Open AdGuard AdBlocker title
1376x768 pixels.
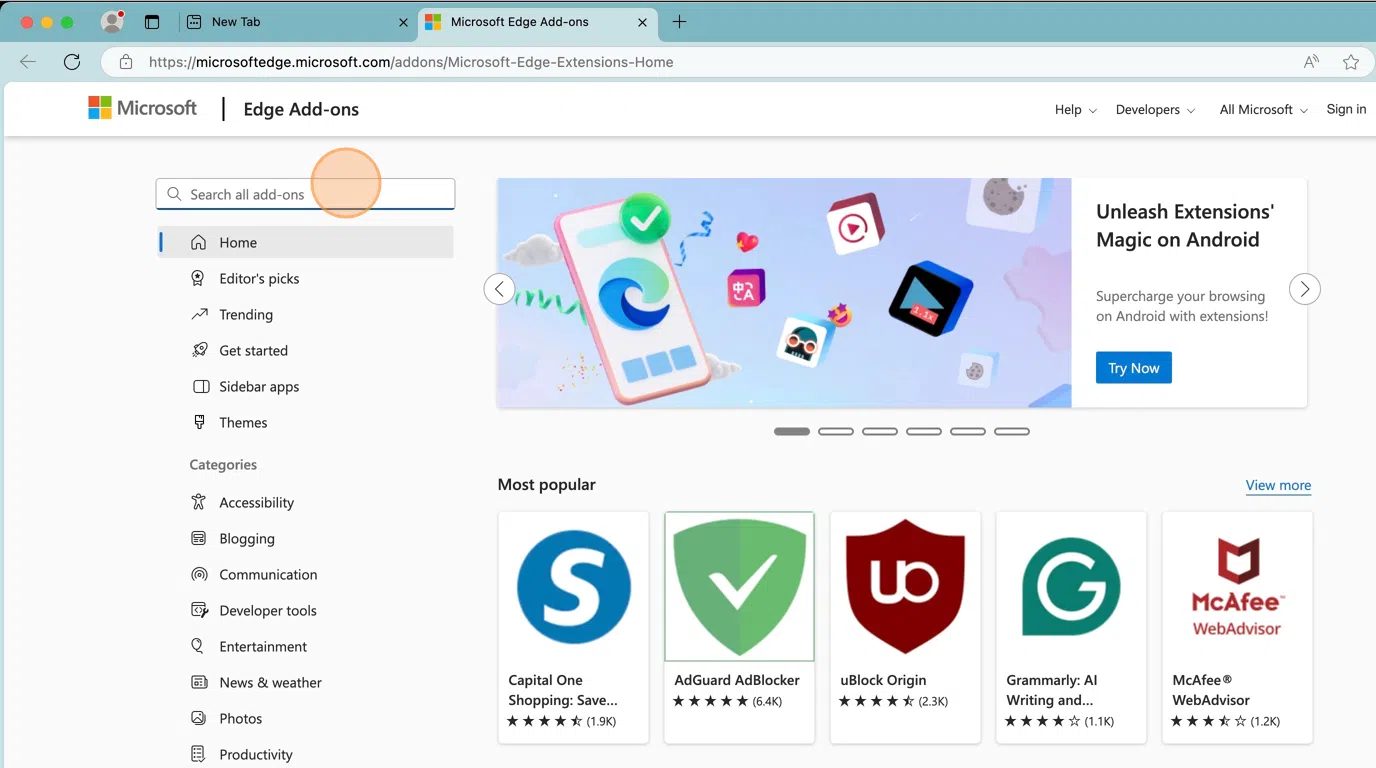tap(737, 680)
